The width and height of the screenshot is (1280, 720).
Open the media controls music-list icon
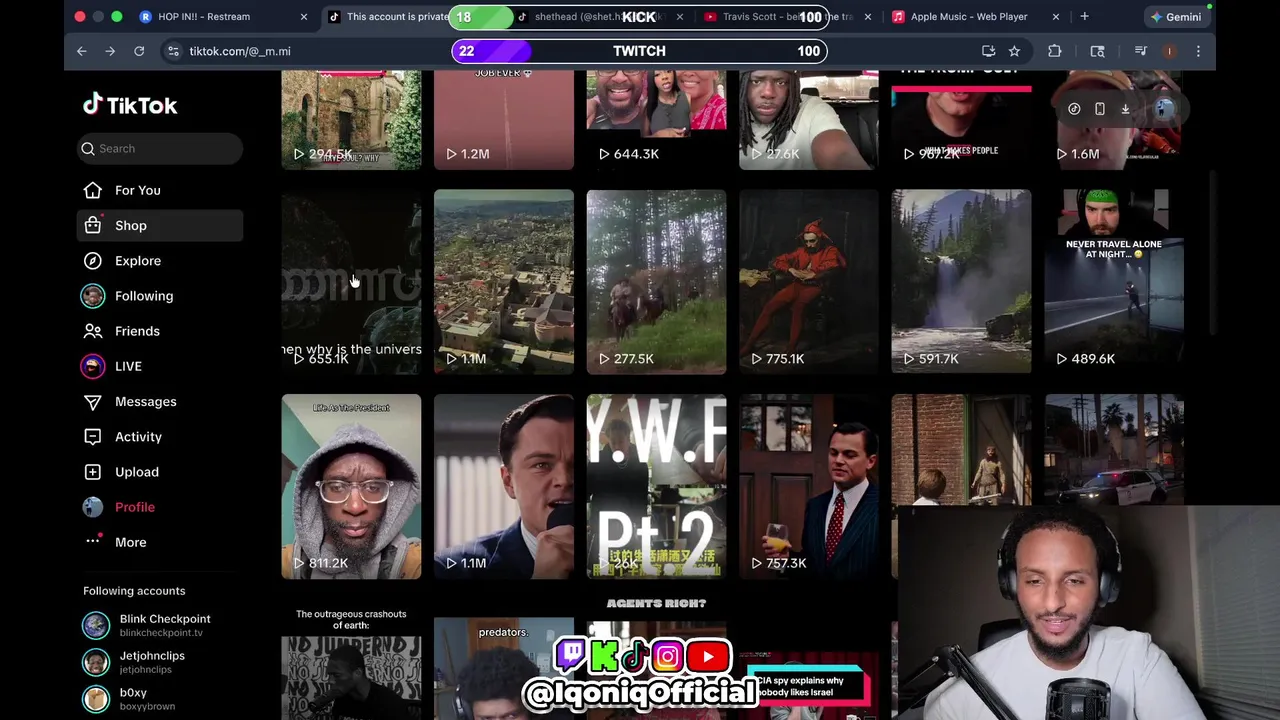pos(1140,51)
